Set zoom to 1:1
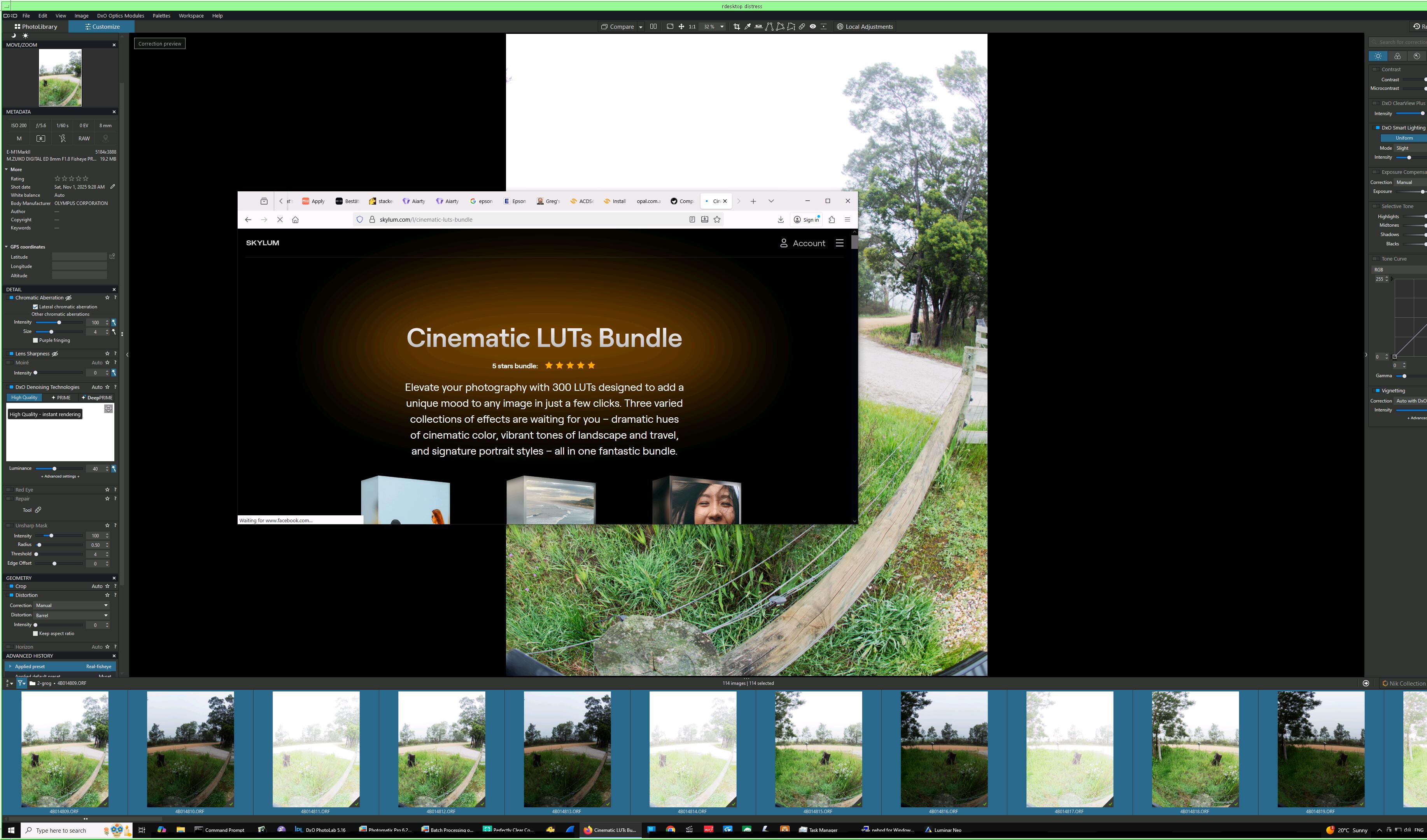Image resolution: width=1427 pixels, height=840 pixels. pos(692,26)
